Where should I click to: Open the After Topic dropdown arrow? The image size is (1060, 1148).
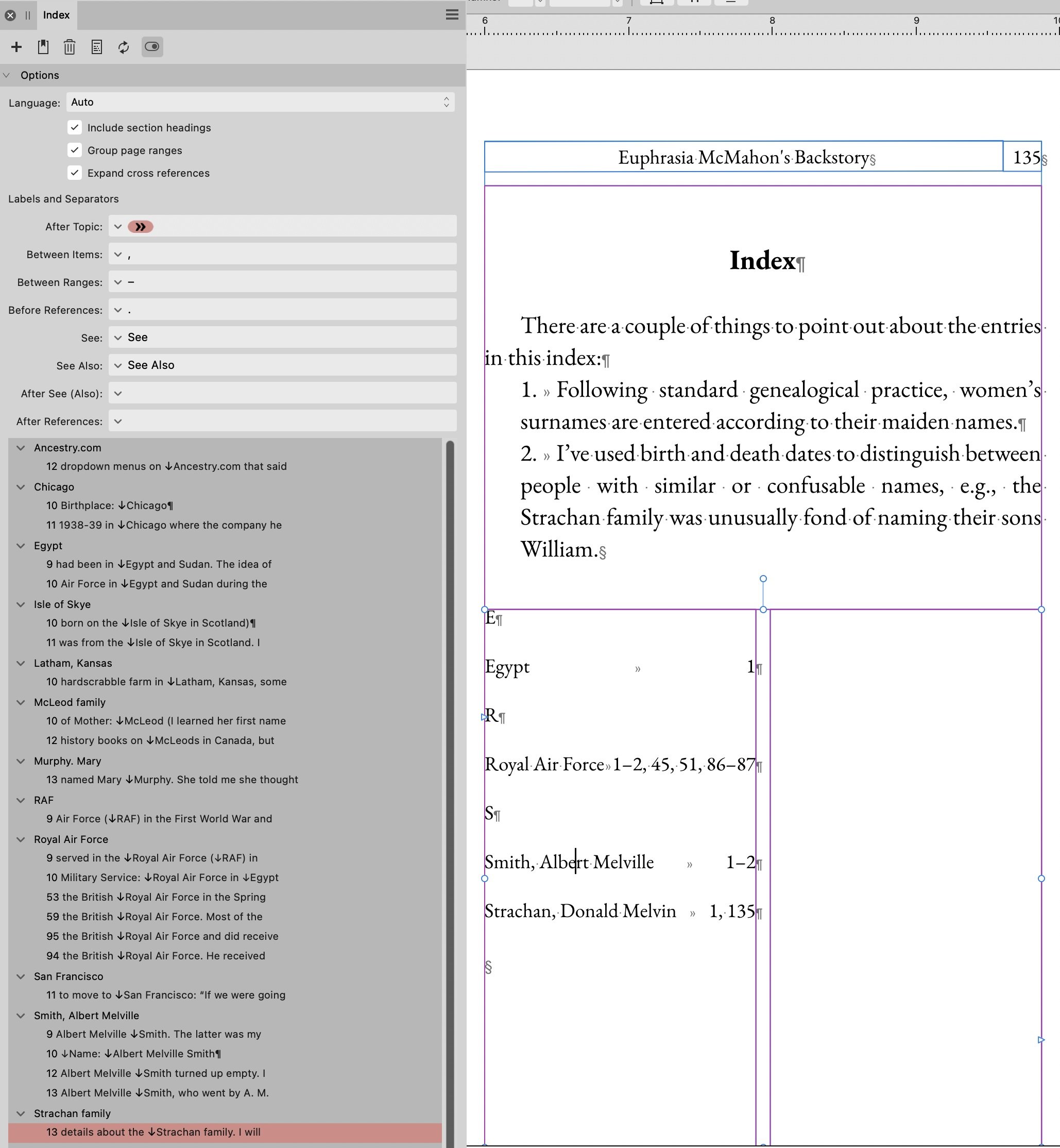(118, 227)
